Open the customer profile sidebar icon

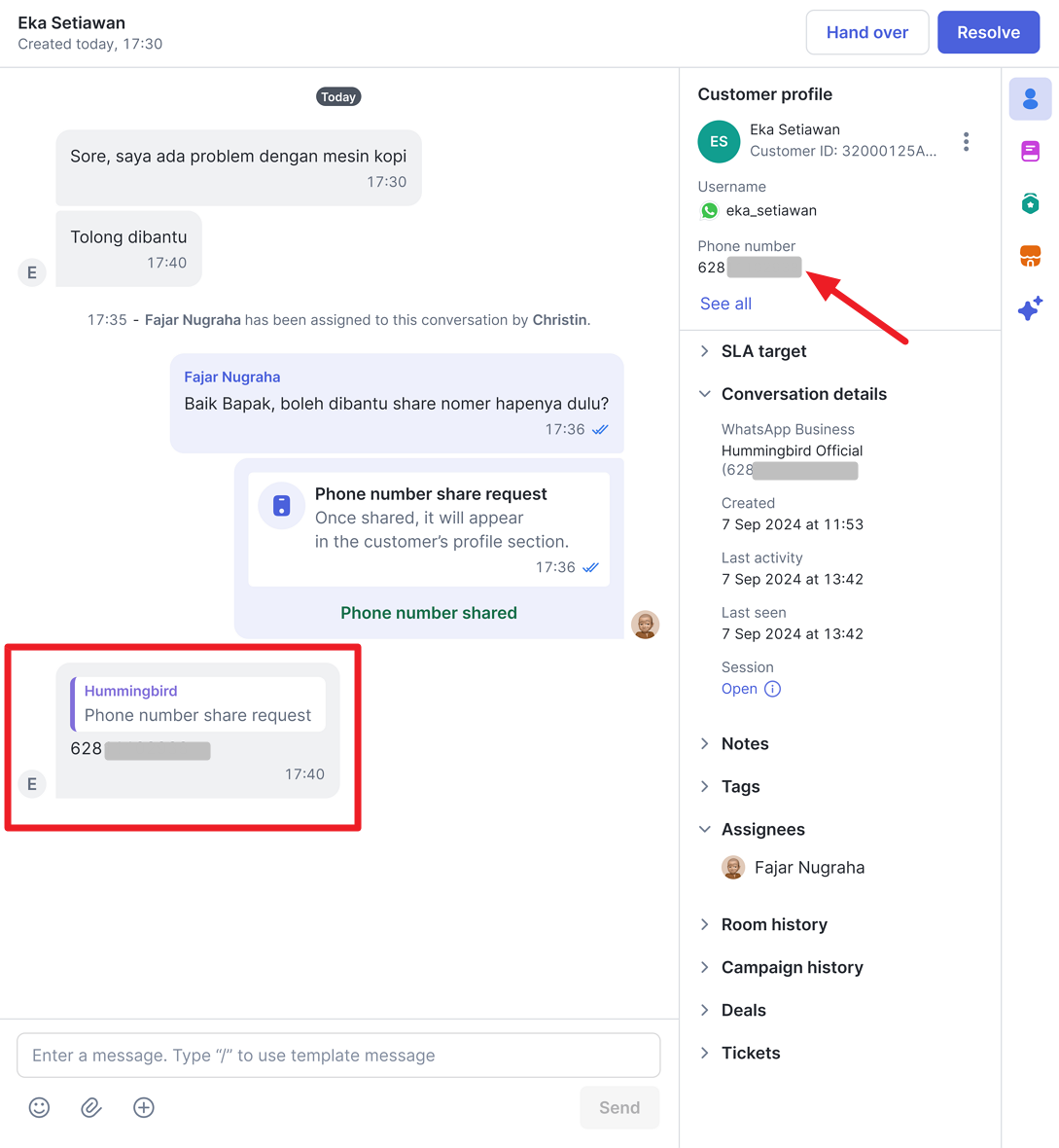1030,99
